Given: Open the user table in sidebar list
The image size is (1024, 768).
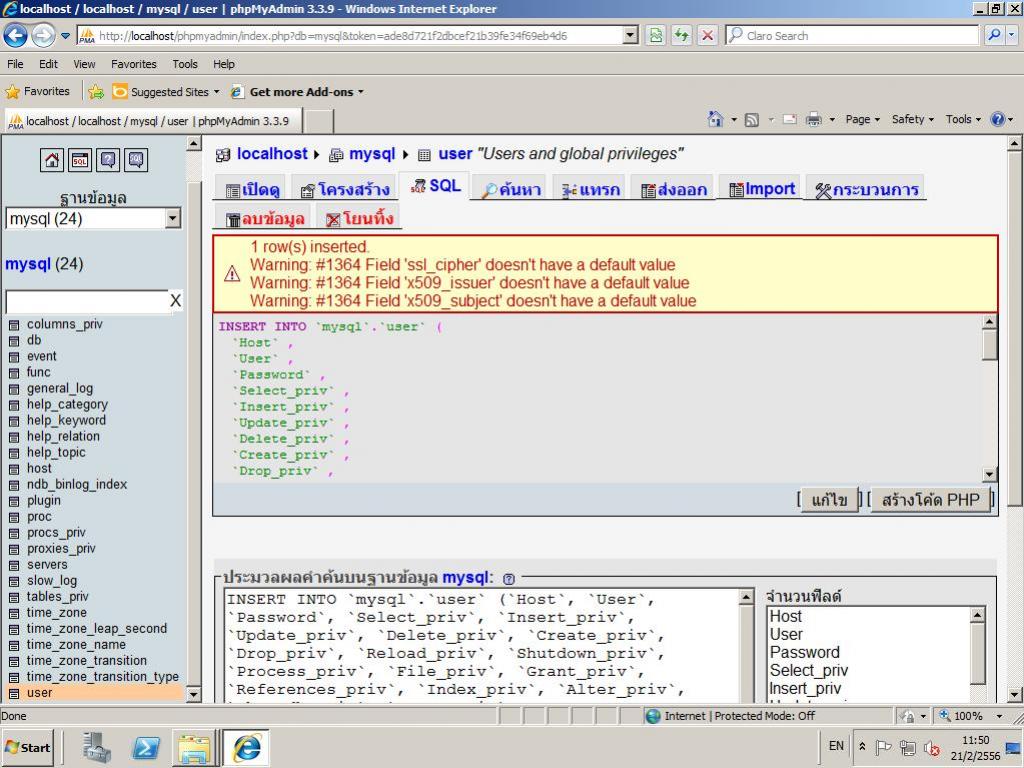Looking at the screenshot, I should point(39,693).
